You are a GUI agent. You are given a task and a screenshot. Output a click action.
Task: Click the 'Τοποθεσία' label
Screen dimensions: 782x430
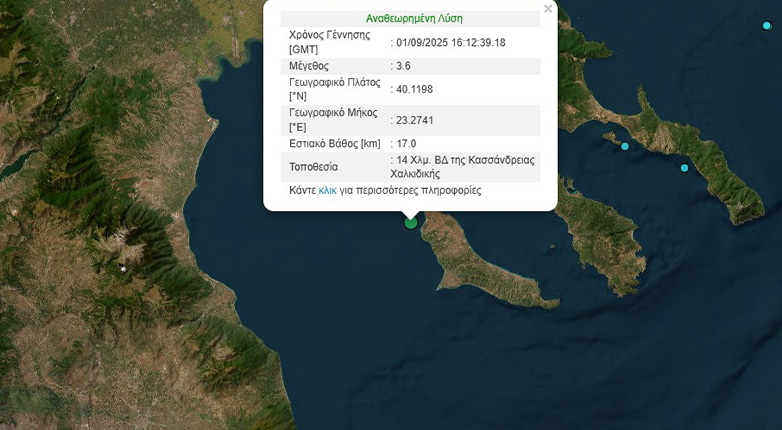[313, 167]
